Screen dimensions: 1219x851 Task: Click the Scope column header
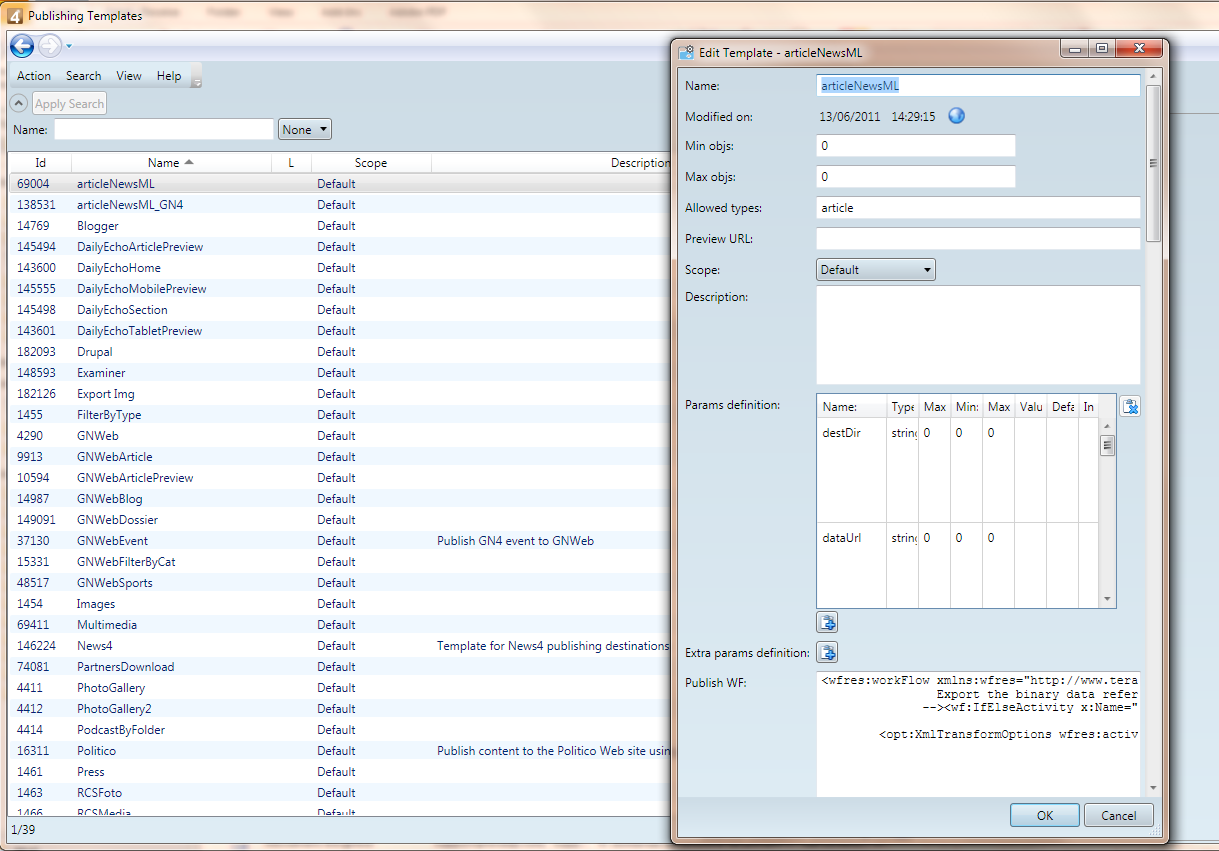pyautogui.click(x=371, y=163)
